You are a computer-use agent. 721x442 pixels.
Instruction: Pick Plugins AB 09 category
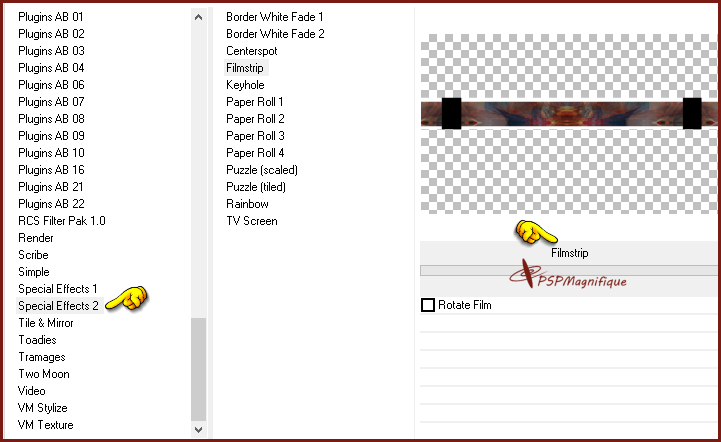click(x=51, y=136)
